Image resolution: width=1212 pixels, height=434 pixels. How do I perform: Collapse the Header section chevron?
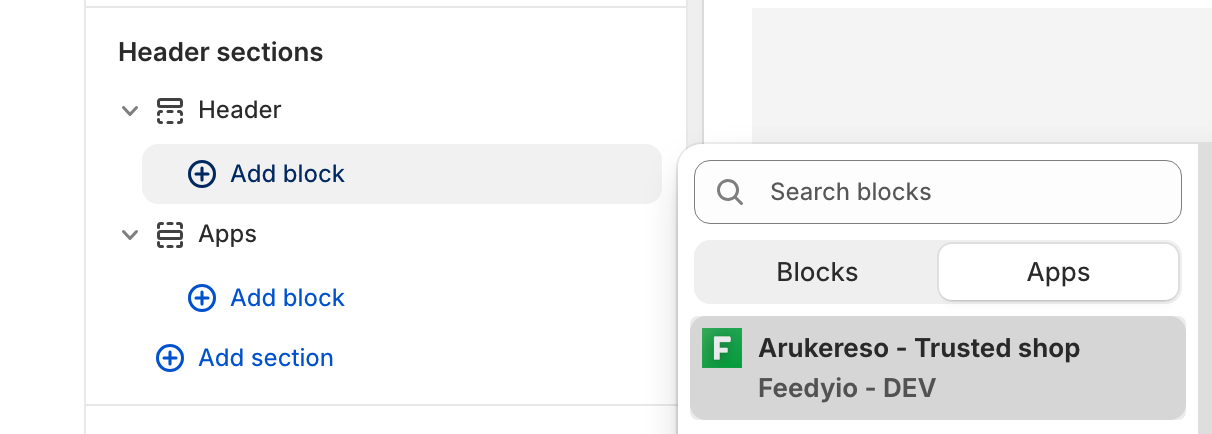point(129,110)
